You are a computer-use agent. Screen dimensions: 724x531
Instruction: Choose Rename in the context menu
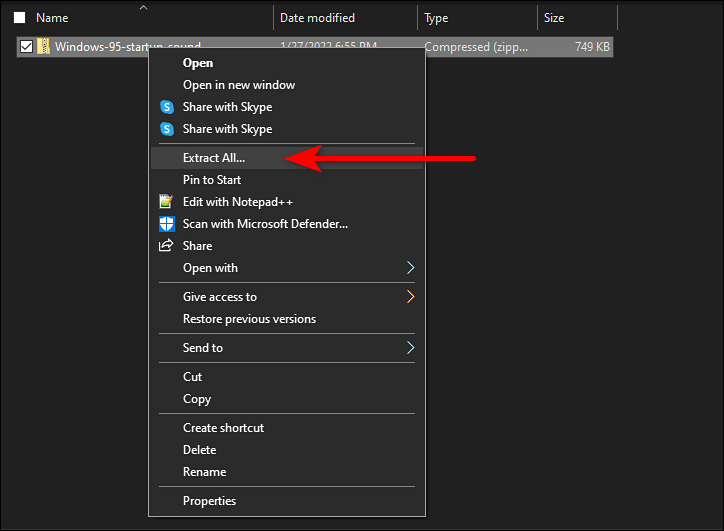(204, 472)
